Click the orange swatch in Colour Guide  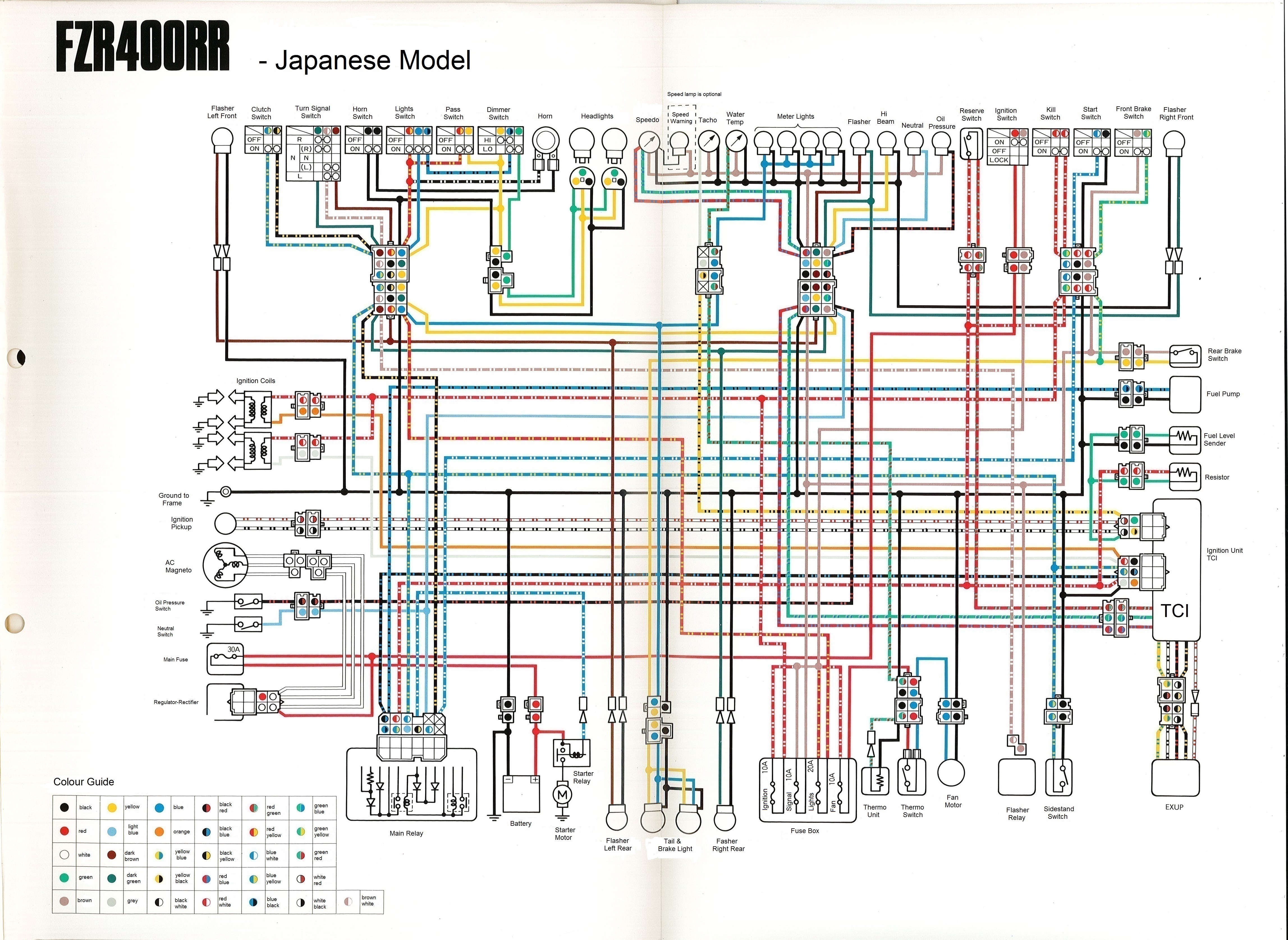point(160,831)
